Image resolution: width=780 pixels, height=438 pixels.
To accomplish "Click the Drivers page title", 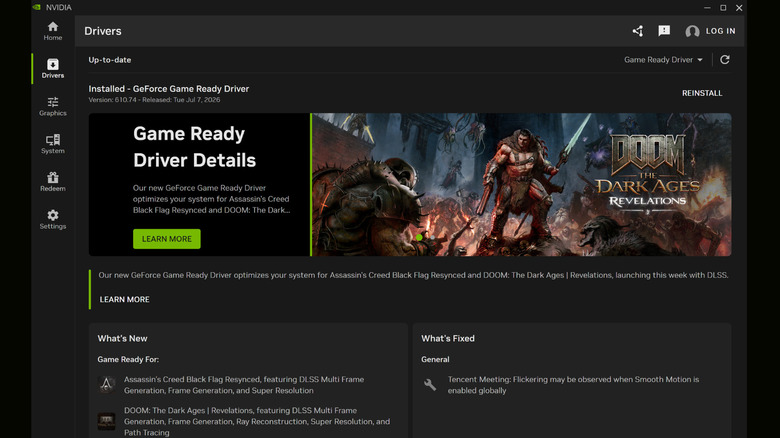I will pos(103,31).
